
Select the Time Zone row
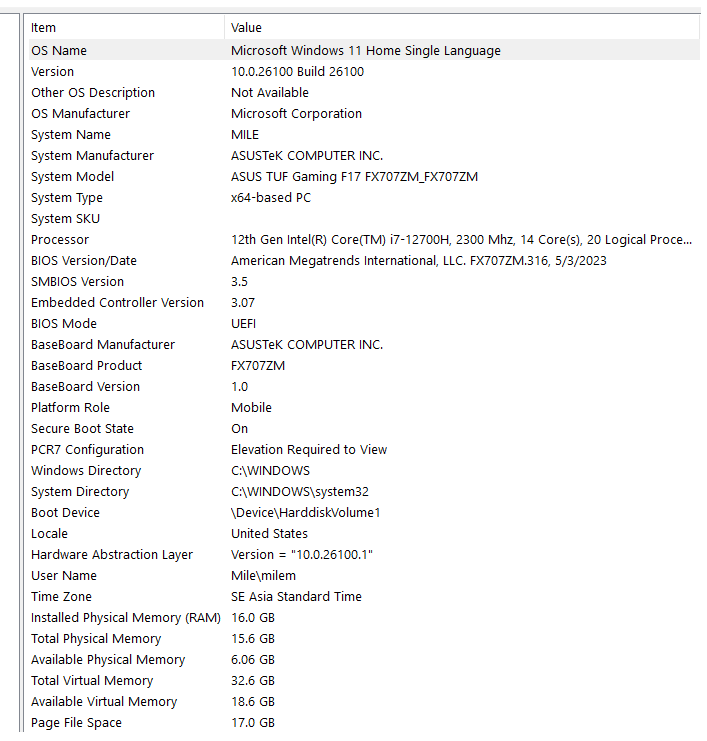[364, 596]
